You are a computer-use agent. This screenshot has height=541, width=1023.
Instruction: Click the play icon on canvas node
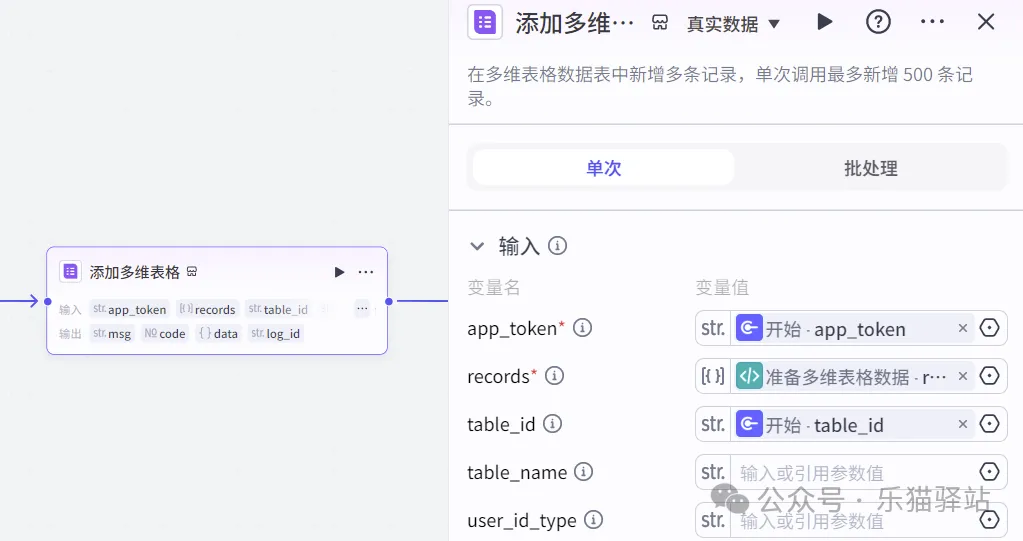[x=339, y=272]
